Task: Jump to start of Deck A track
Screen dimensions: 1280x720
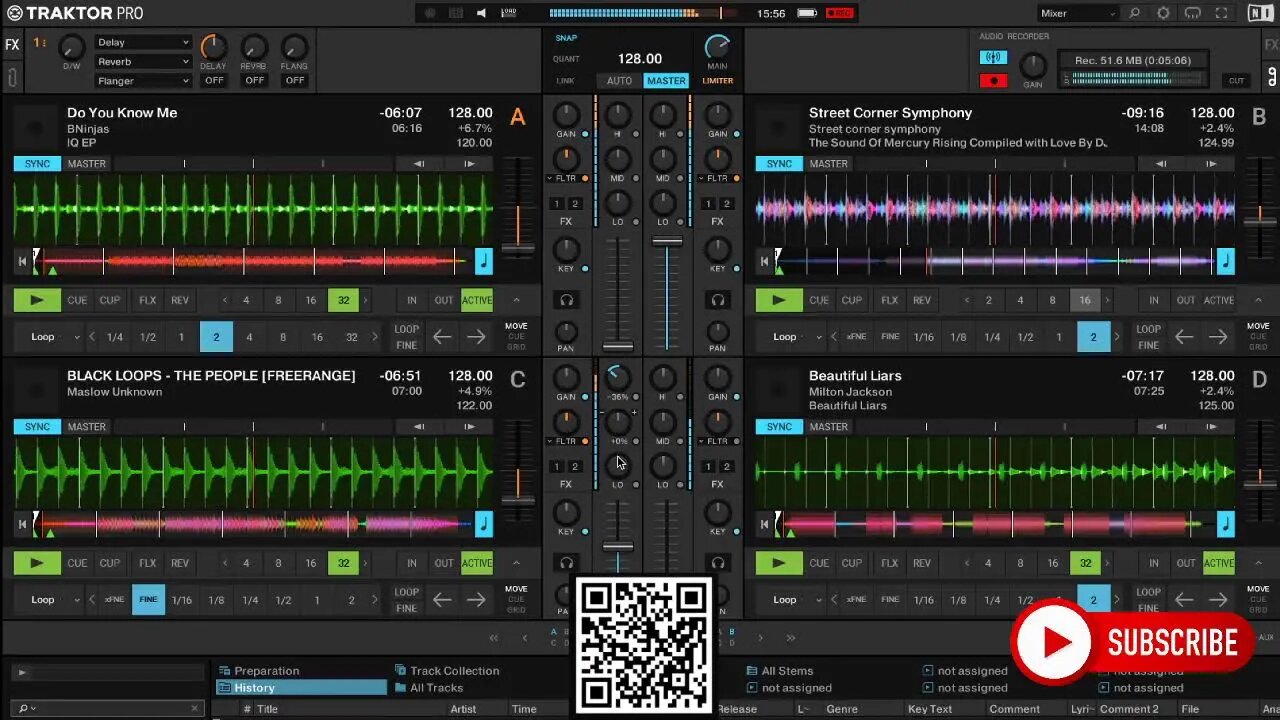Action: (x=22, y=262)
